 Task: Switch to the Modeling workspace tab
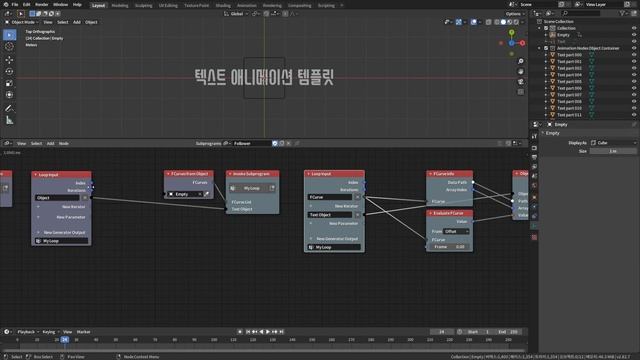pyautogui.click(x=120, y=5)
